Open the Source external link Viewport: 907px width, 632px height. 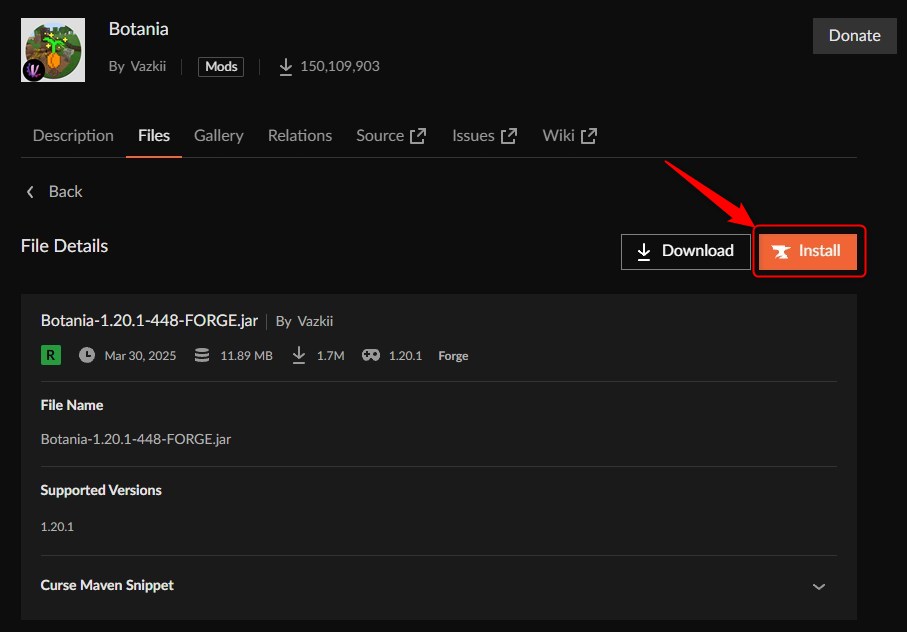pos(391,135)
